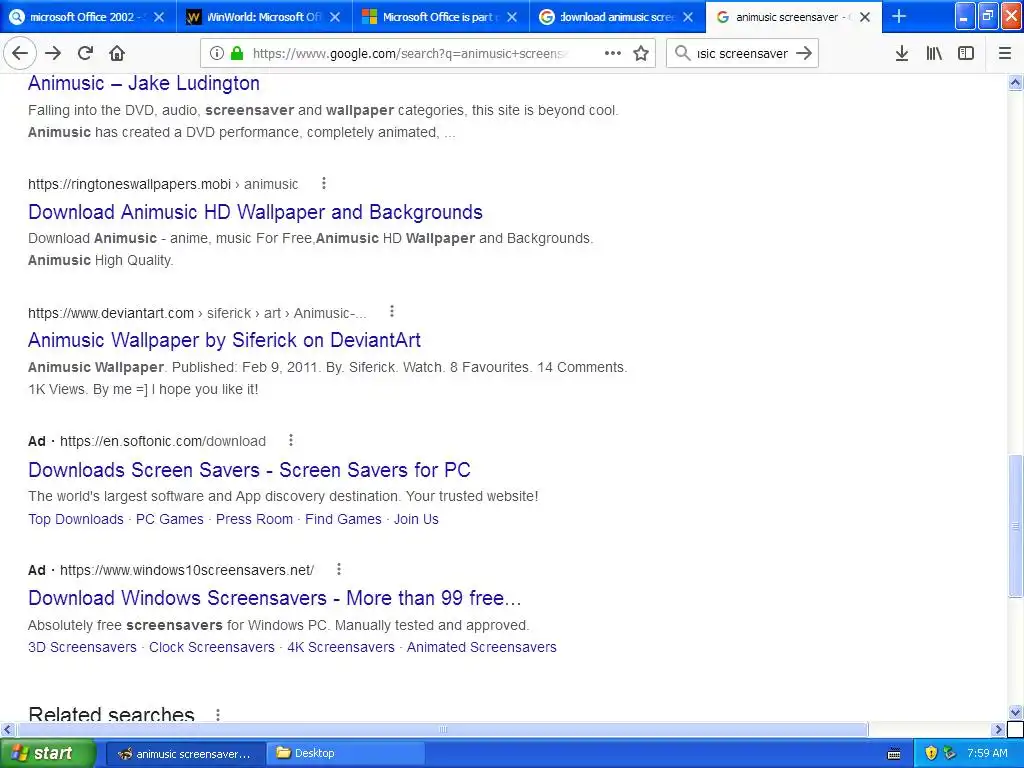Open the Firefox hamburger menu
Image resolution: width=1024 pixels, height=768 pixels.
1005,54
